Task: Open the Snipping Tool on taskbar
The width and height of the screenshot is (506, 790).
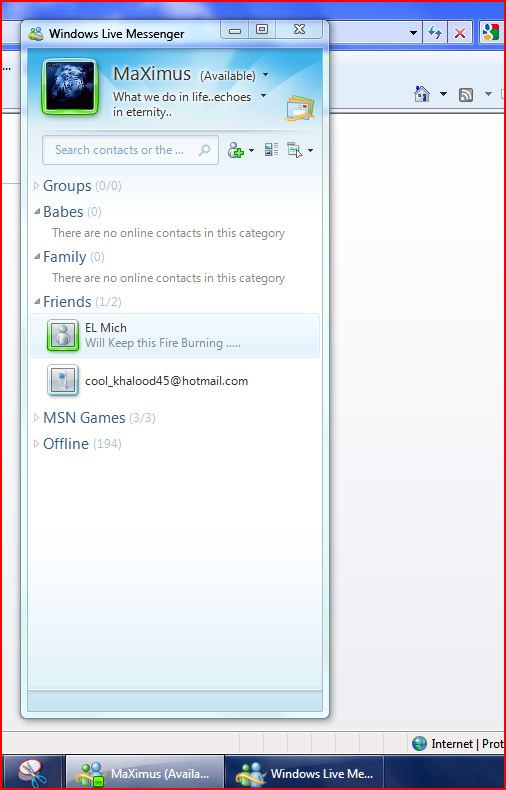Action: coord(32,772)
